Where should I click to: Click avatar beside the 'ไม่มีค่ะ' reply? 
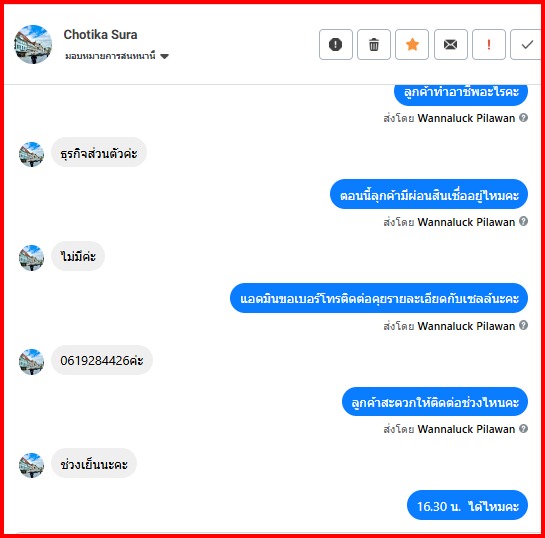[31, 258]
